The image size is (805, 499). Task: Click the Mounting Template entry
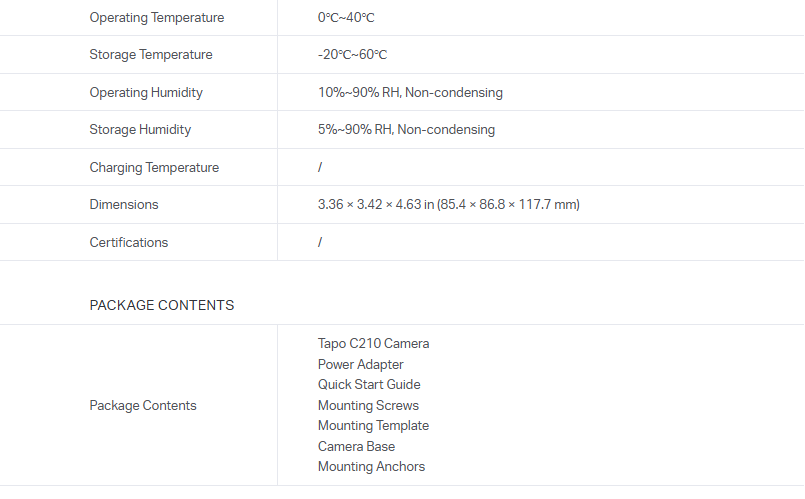click(x=373, y=426)
